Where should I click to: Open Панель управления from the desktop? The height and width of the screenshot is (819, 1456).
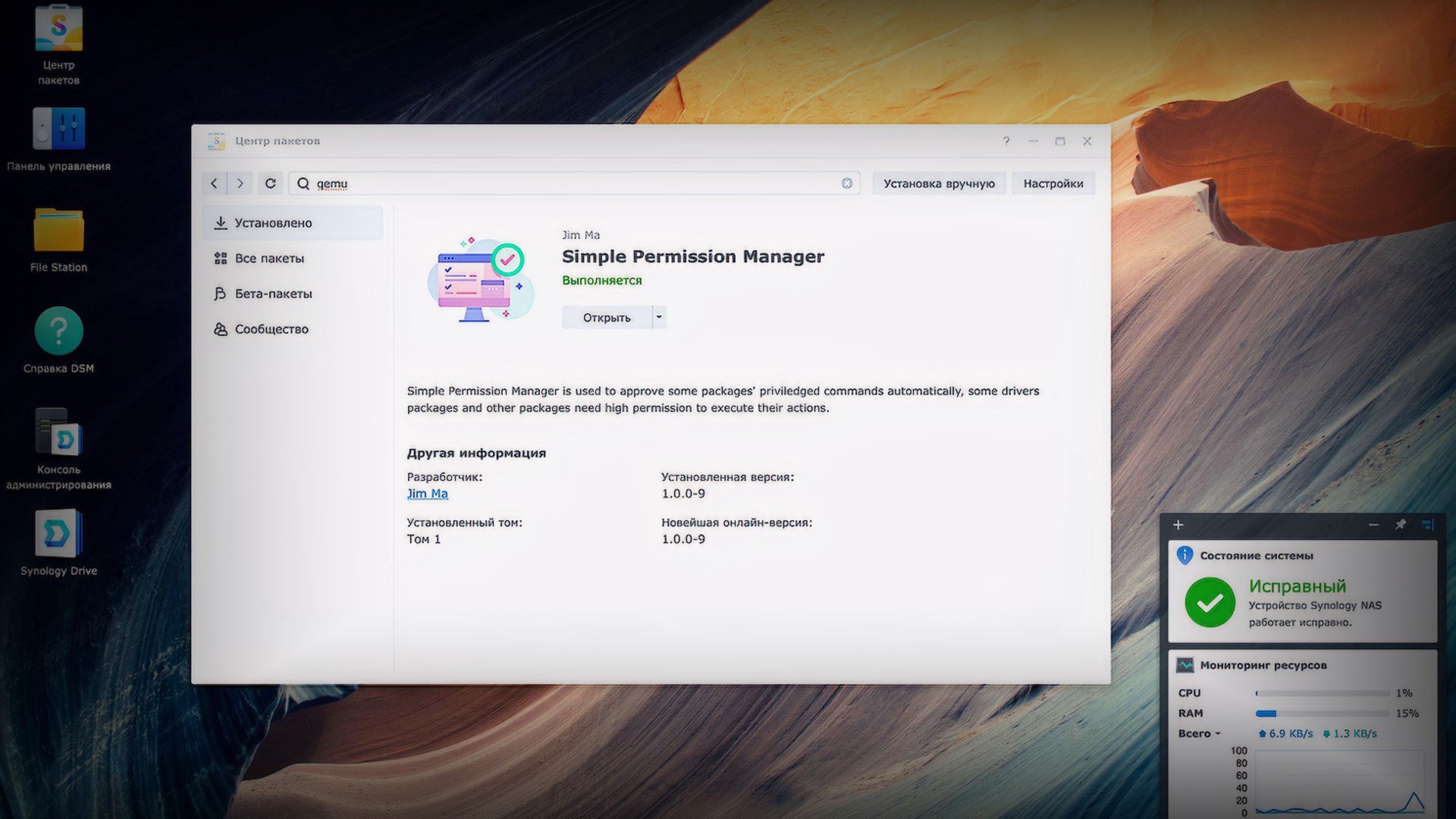coord(57,130)
